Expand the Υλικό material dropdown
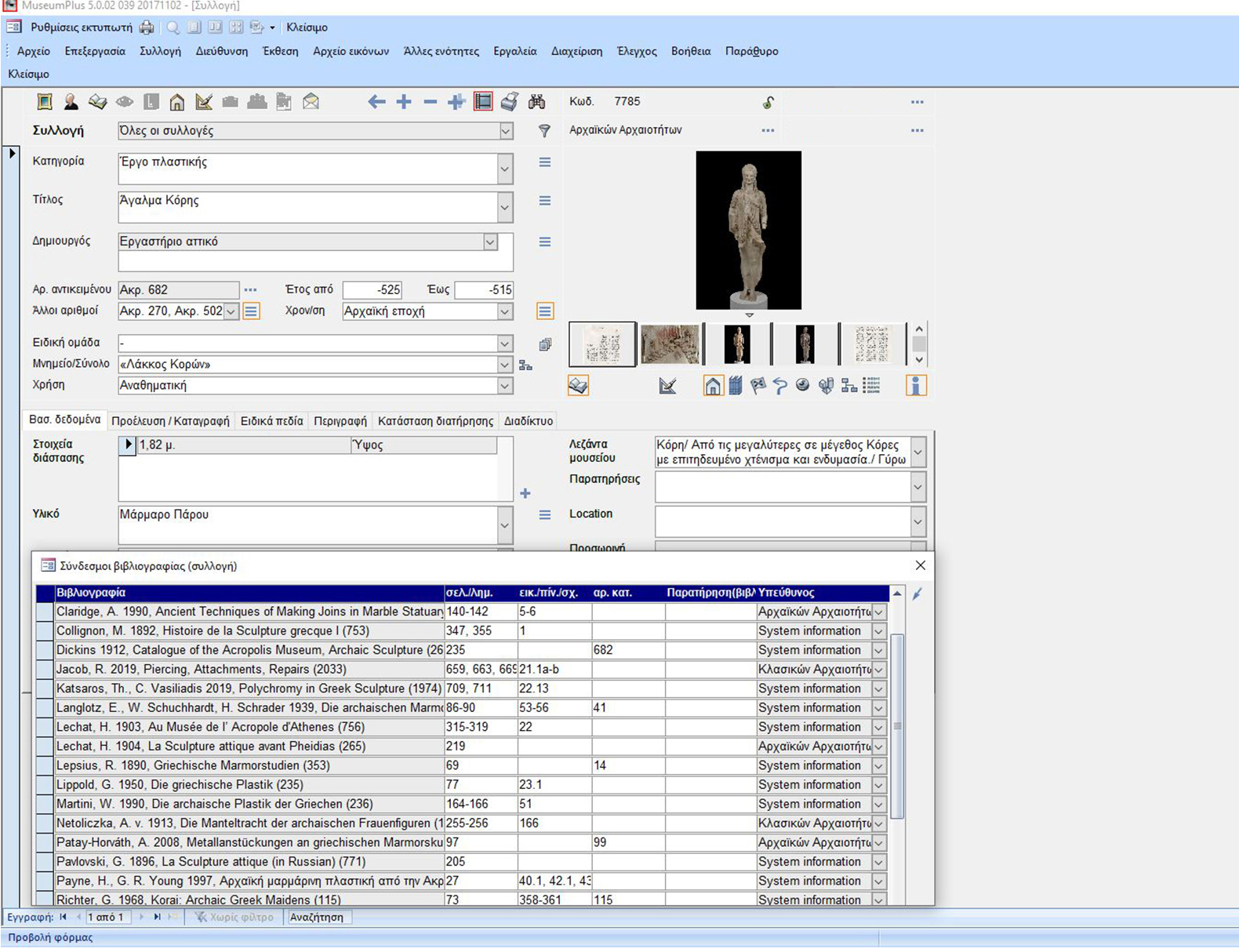 click(x=505, y=525)
